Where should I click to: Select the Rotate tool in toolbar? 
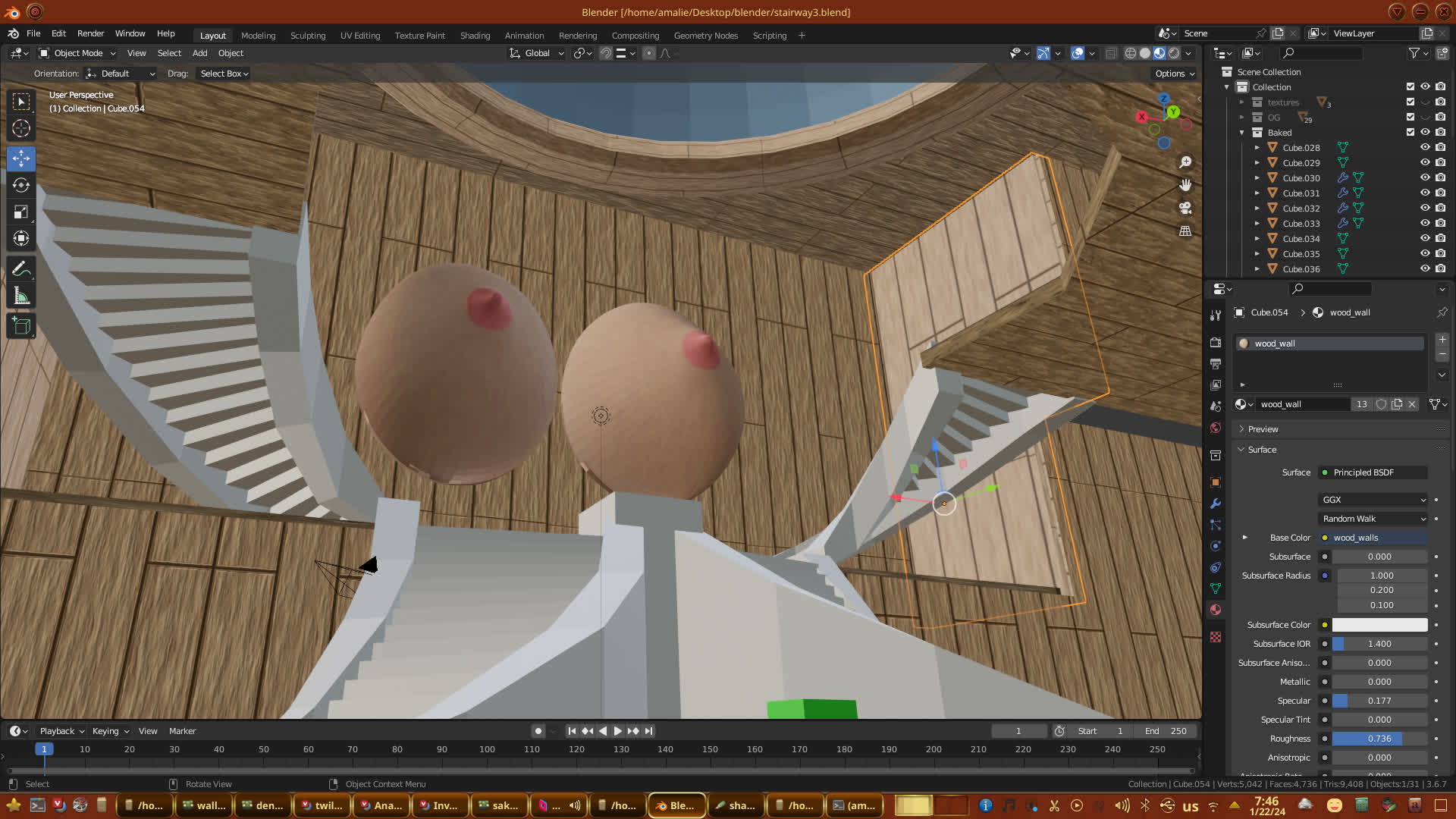tap(21, 185)
